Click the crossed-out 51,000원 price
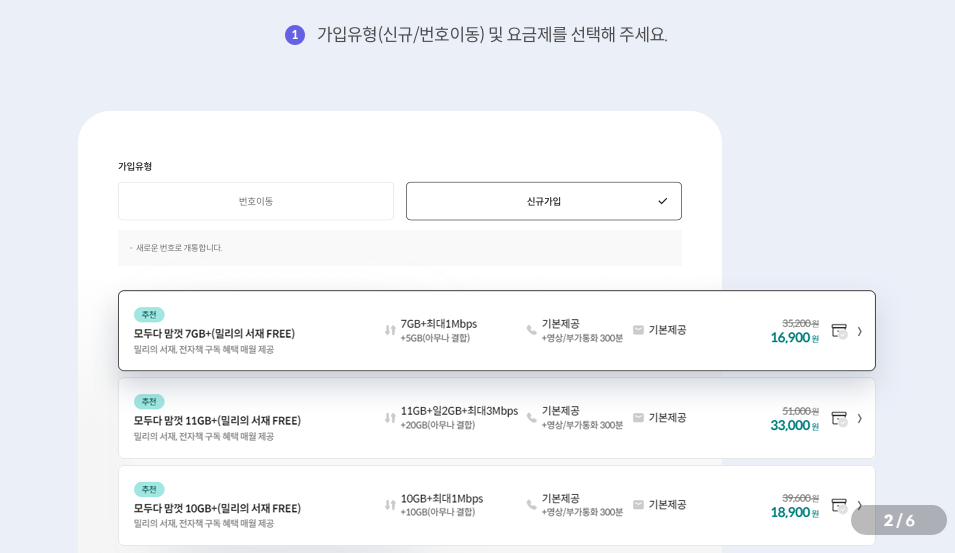 coord(800,411)
